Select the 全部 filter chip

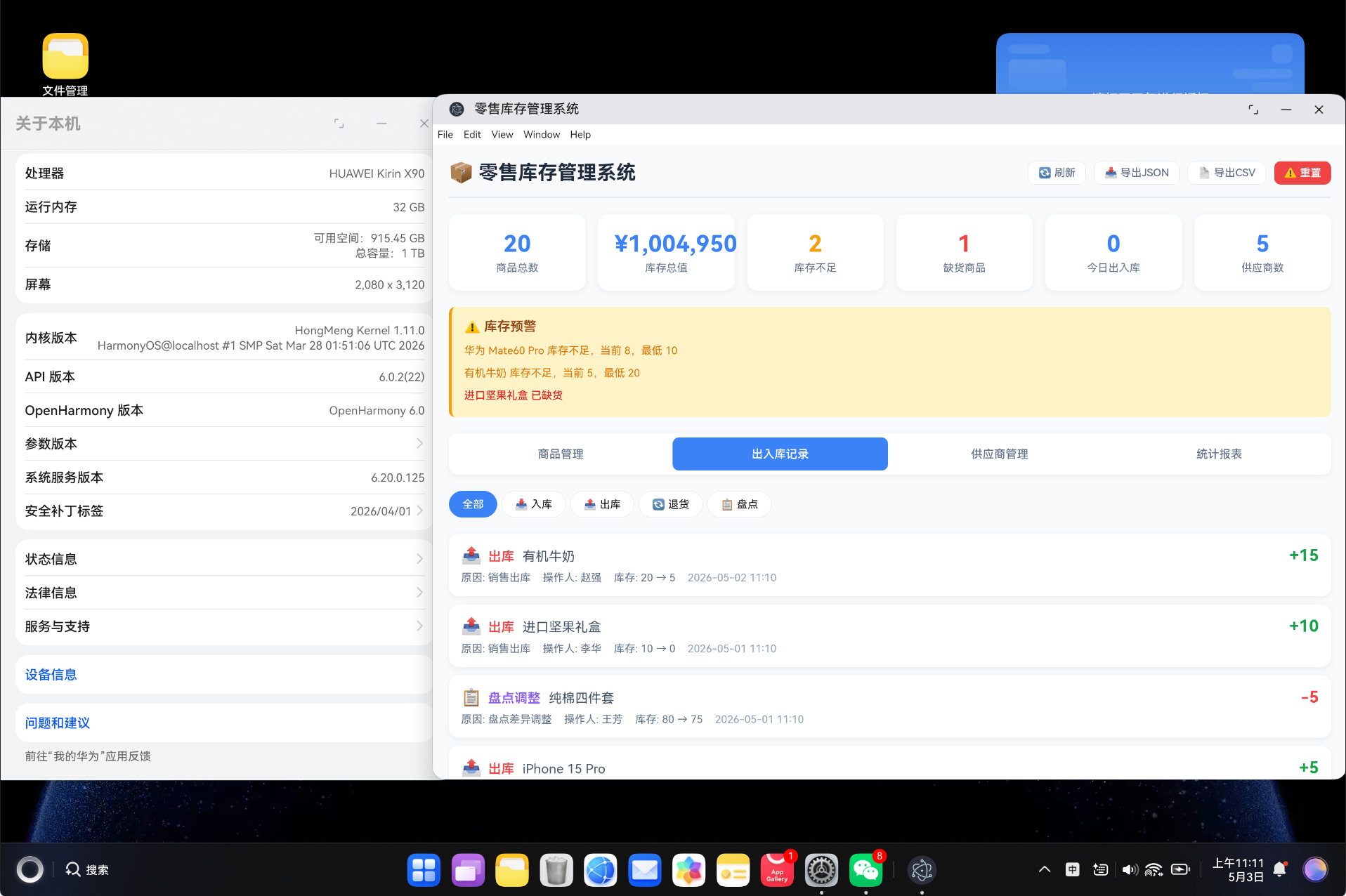coord(473,504)
